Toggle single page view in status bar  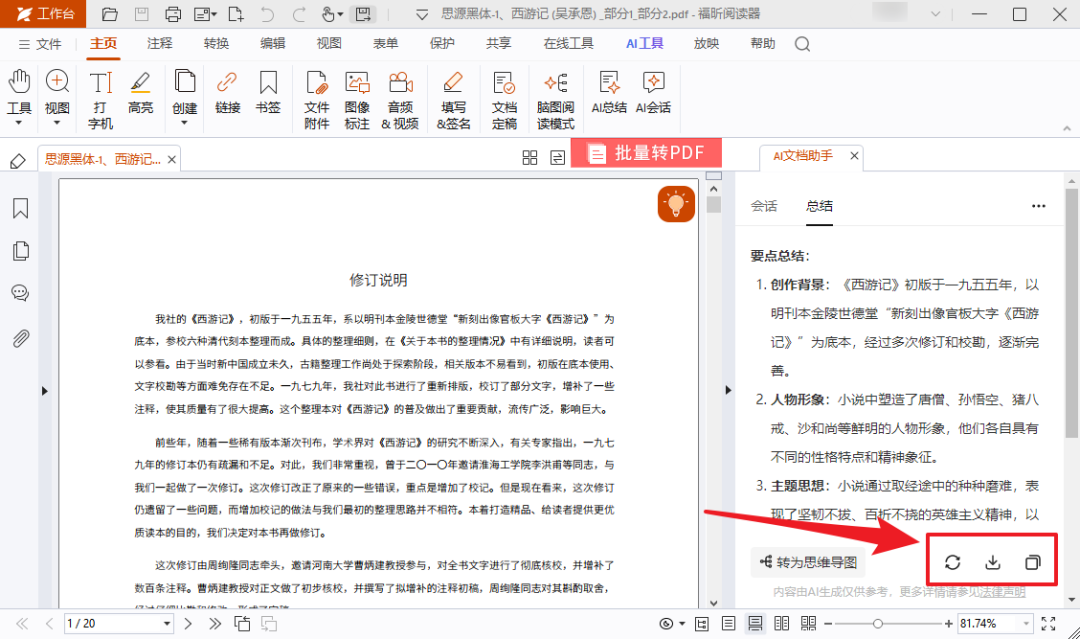pos(728,624)
